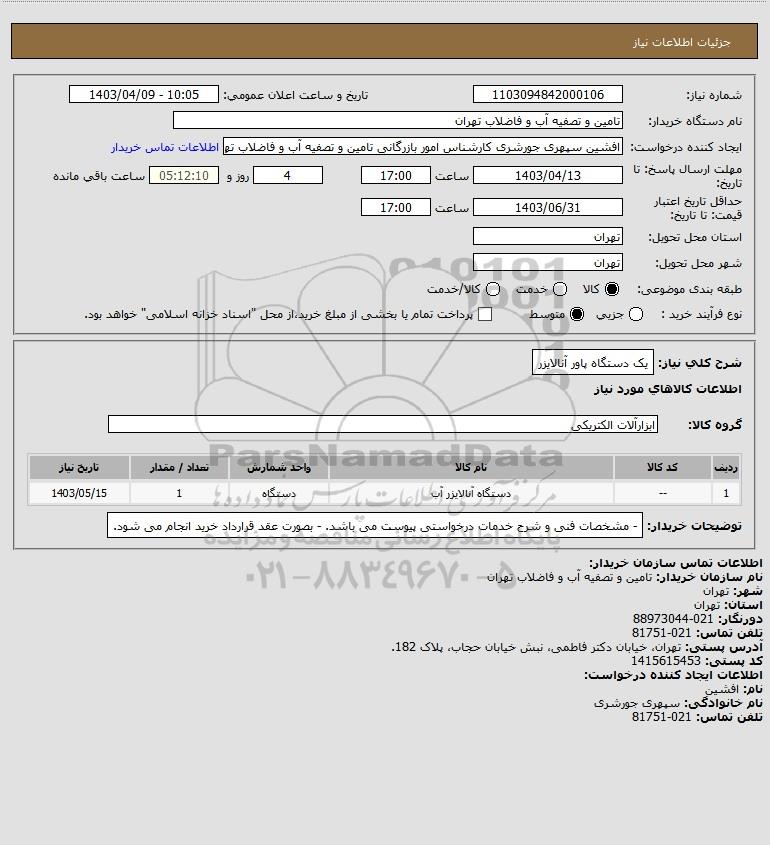Select the خدمت radio button

(x=560, y=289)
